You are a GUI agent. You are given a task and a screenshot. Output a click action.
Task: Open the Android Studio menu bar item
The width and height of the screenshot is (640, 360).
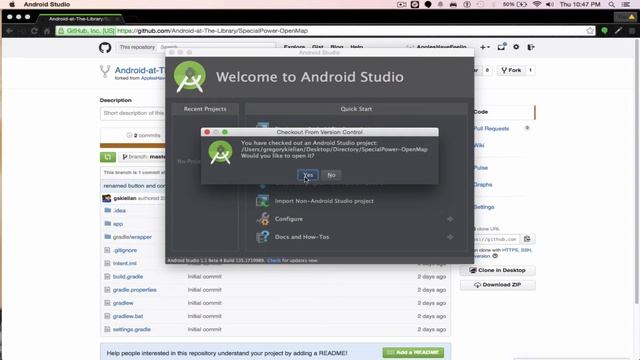pos(47,4)
